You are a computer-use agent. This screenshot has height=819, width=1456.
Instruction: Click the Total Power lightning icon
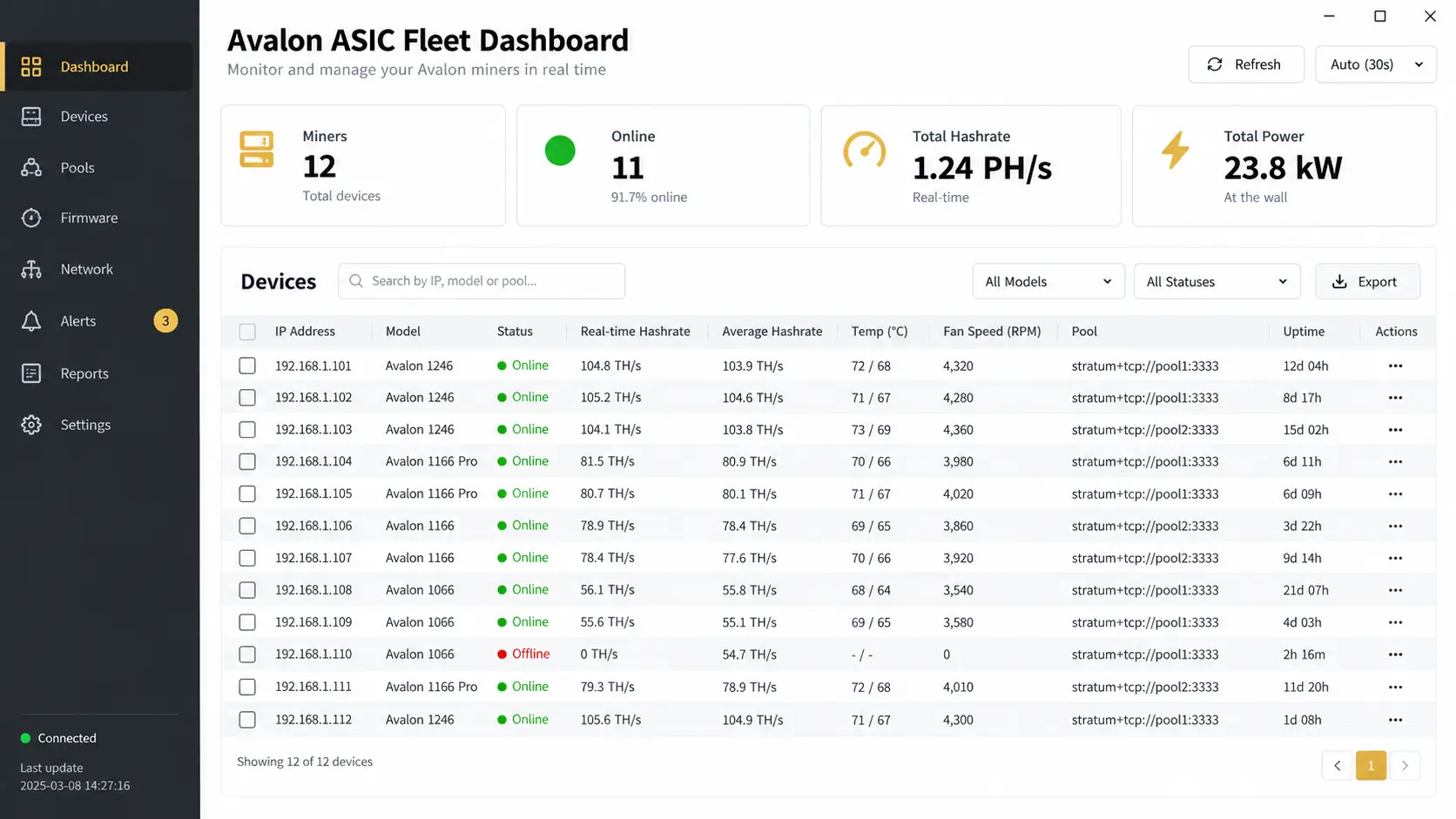[1176, 150]
